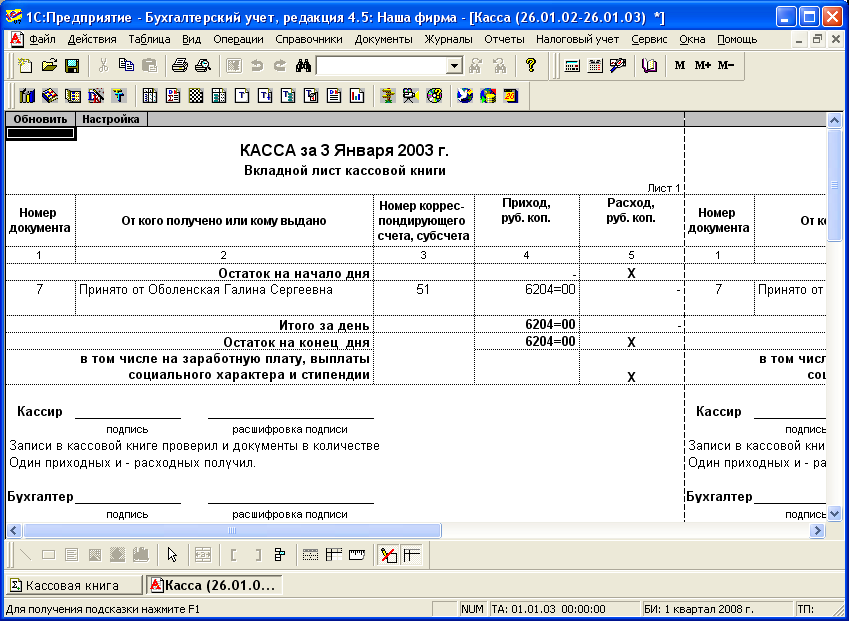
Task: Click the Dt/Kt entries icon
Action: coord(96,96)
